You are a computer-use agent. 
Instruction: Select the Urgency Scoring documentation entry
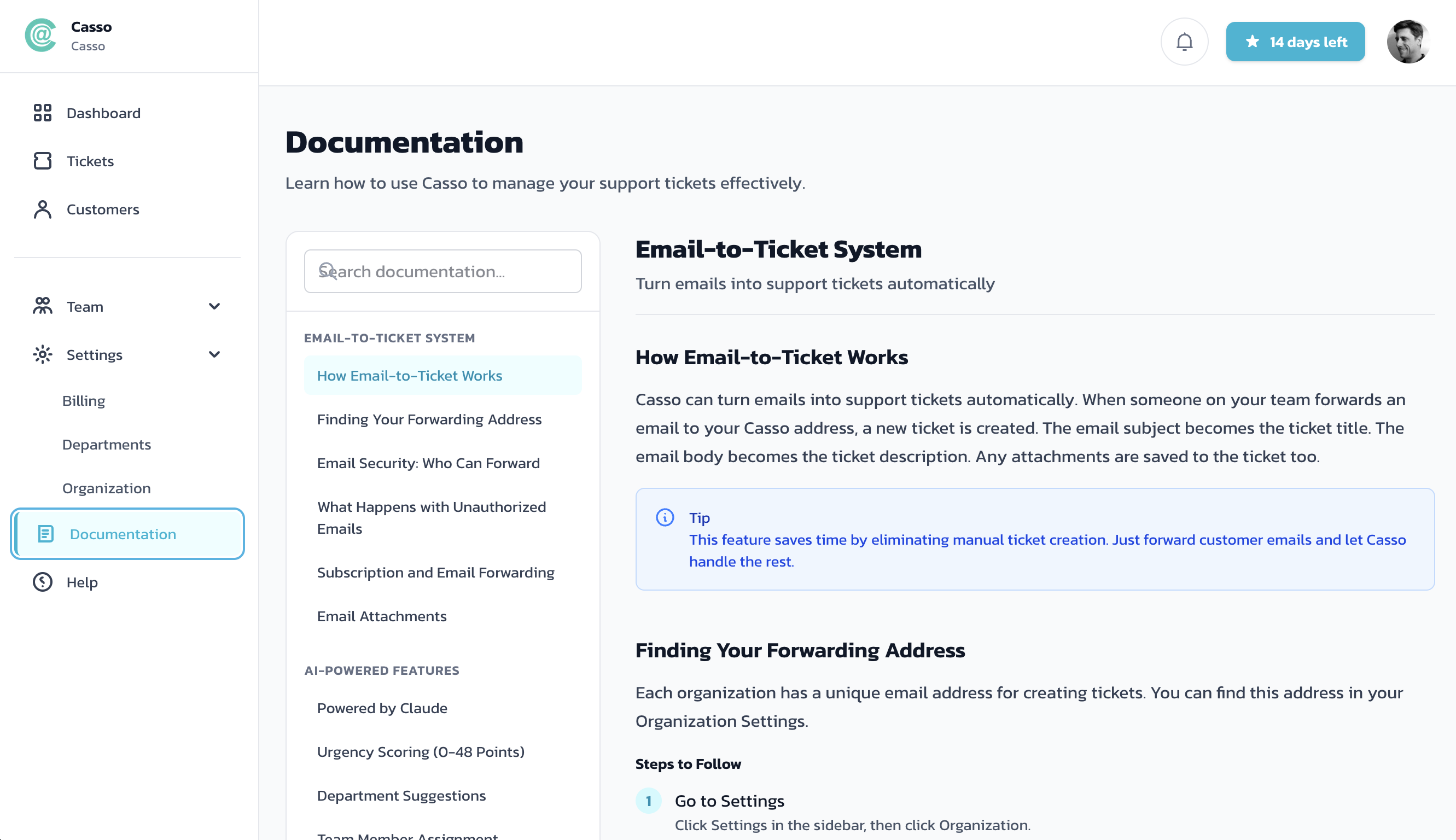pyautogui.click(x=420, y=751)
